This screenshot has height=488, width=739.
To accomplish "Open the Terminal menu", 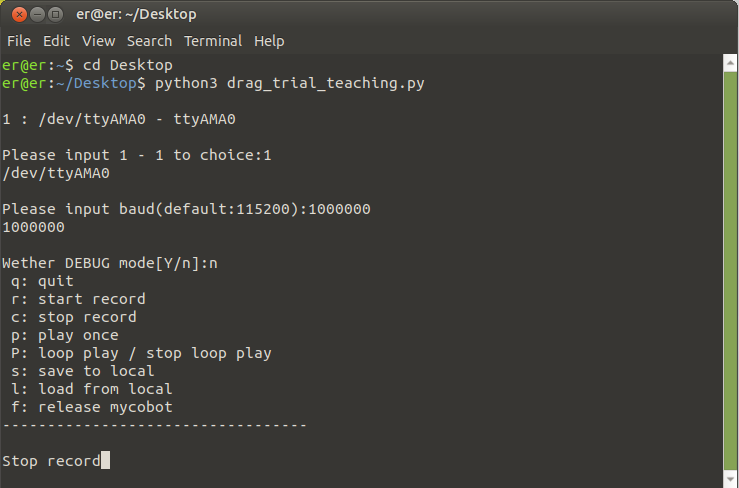I will pyautogui.click(x=213, y=41).
